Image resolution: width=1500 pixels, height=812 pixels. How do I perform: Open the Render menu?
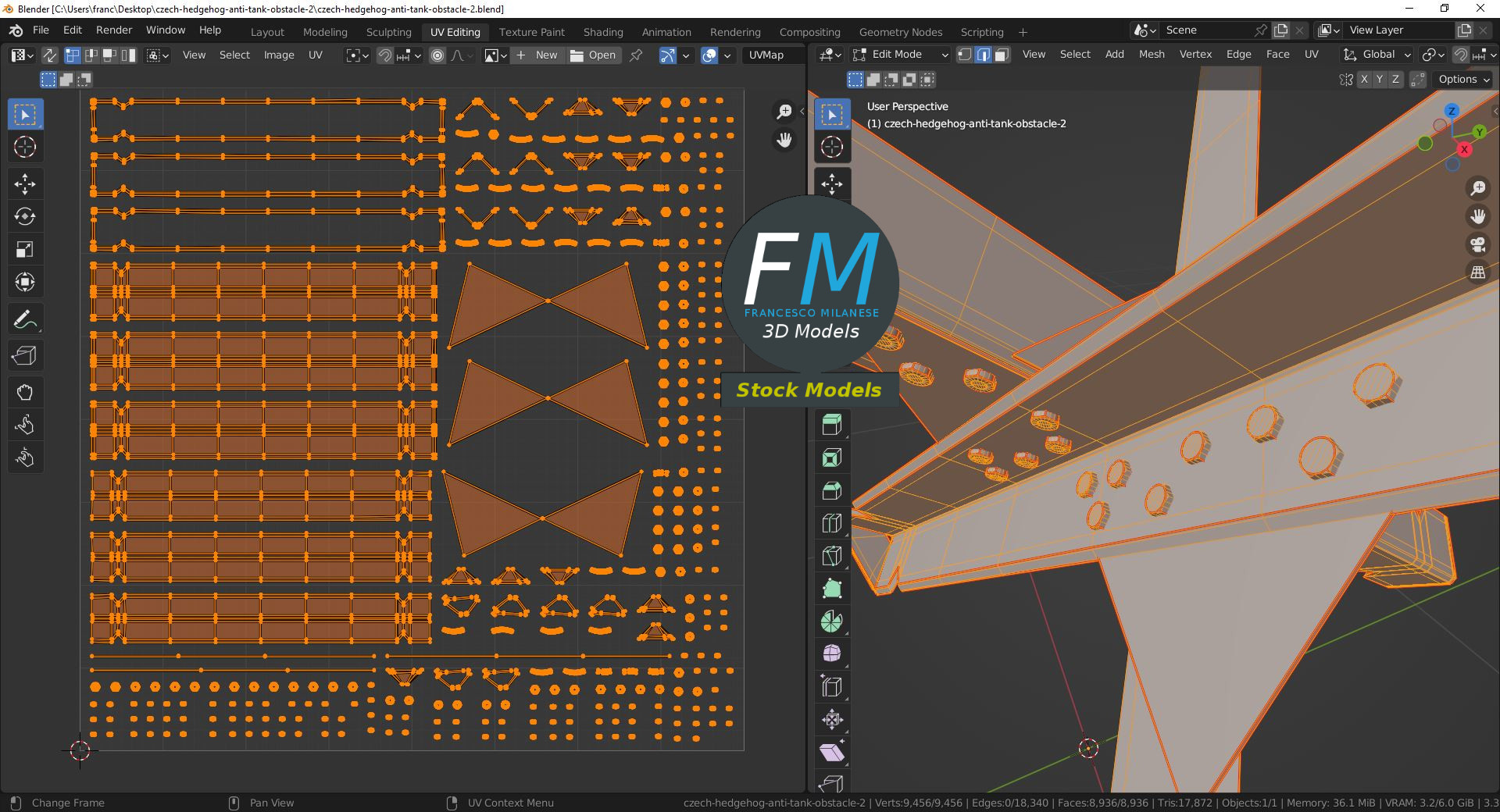click(x=114, y=30)
